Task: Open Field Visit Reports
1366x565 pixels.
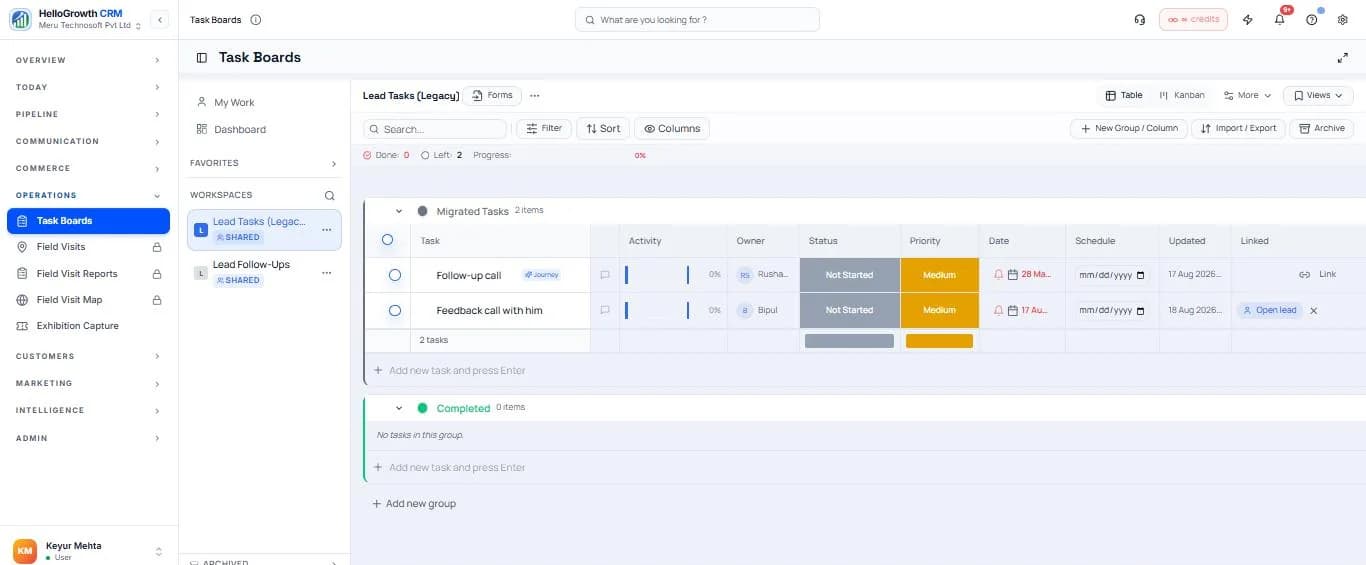Action: [x=88, y=274]
